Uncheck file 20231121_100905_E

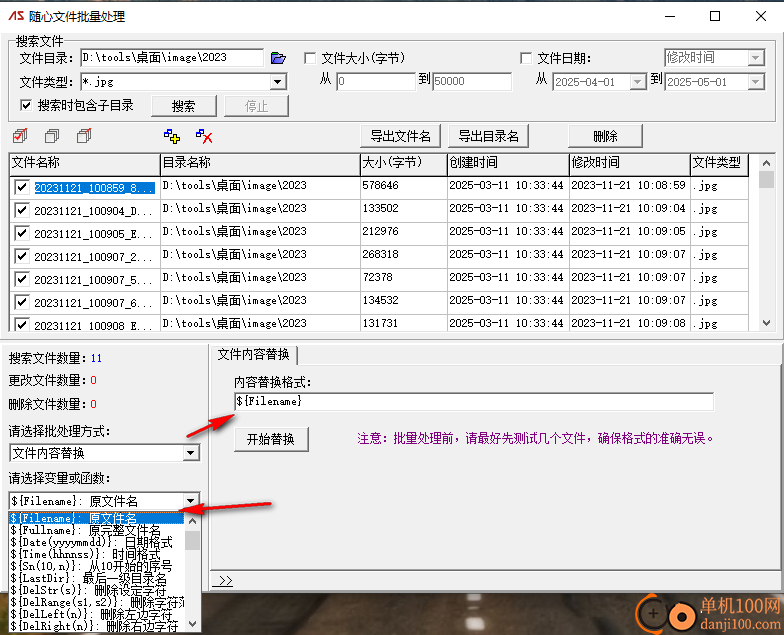(22, 234)
